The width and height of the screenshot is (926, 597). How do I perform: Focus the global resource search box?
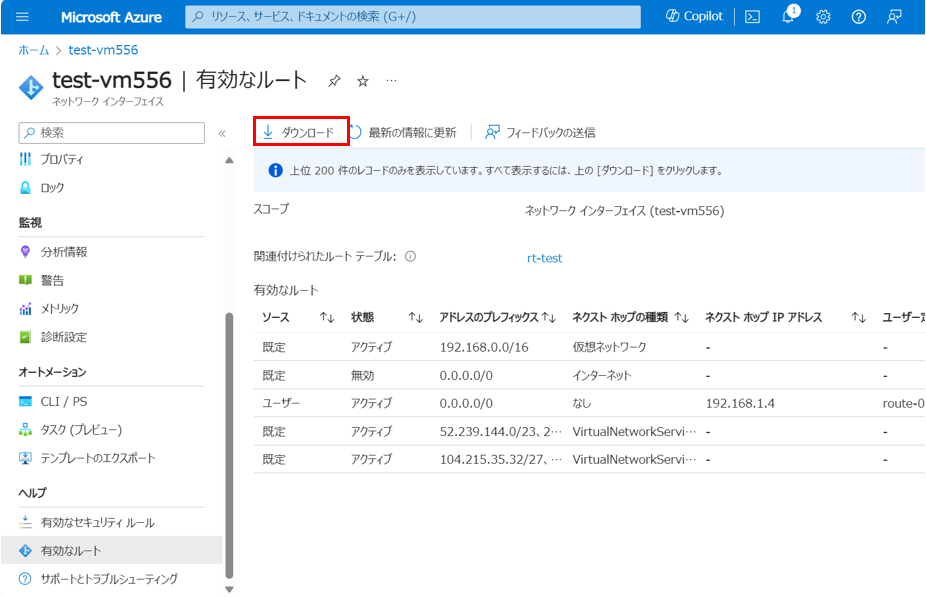413,17
